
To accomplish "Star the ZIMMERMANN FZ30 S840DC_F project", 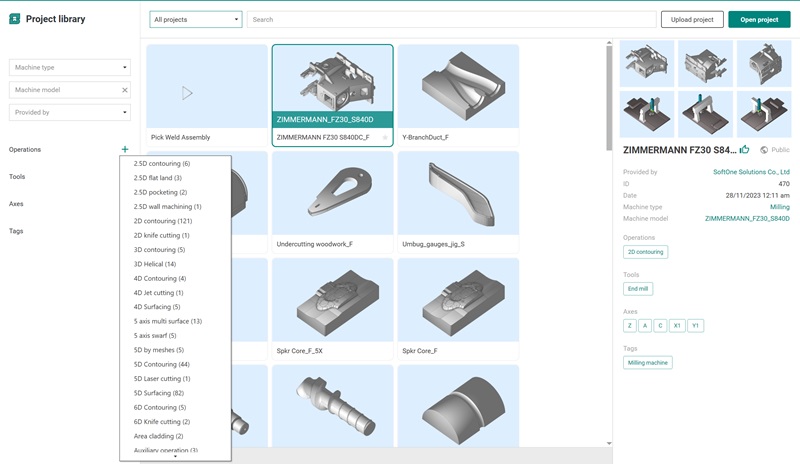I will coord(385,137).
